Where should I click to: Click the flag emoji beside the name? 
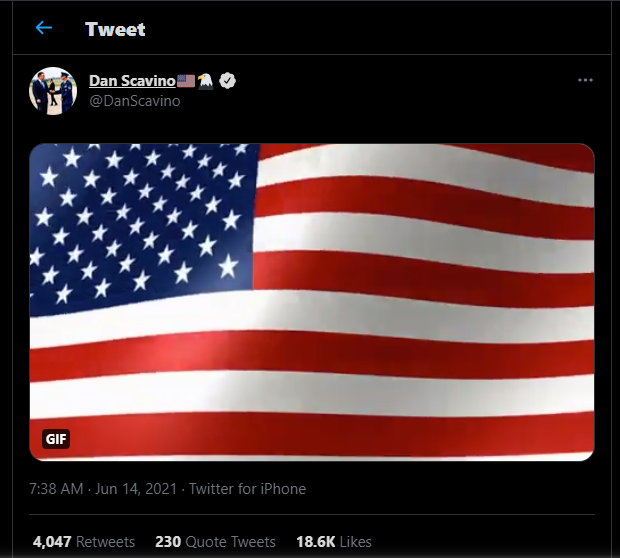[186, 81]
